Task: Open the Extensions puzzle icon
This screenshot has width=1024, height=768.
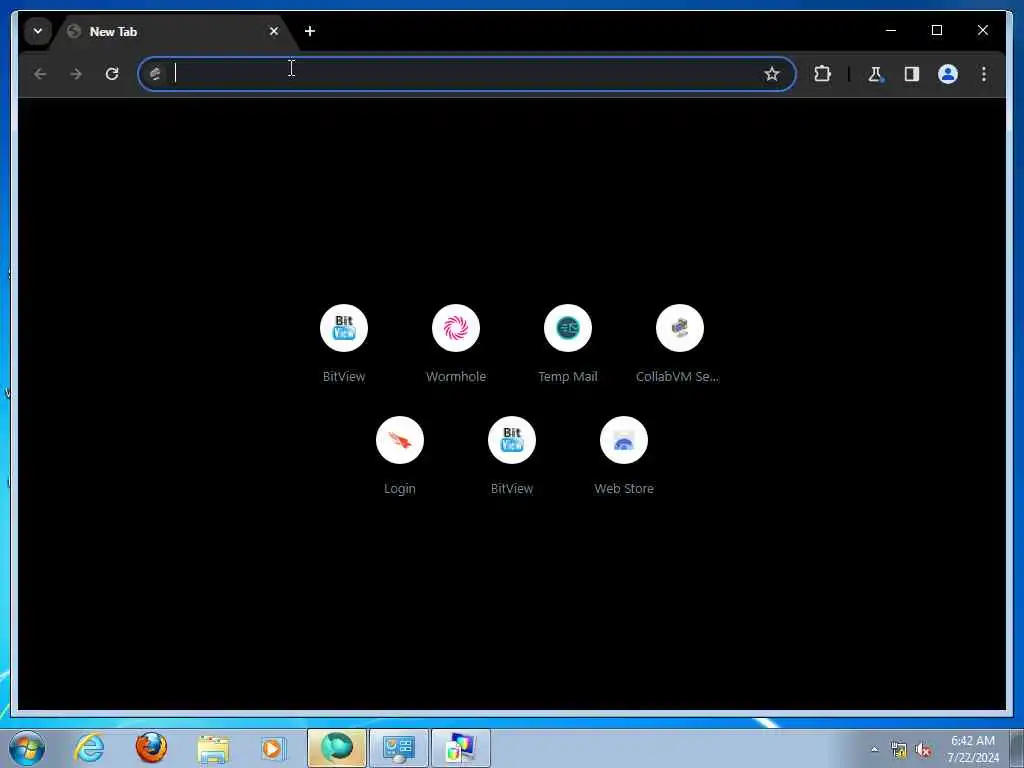Action: [822, 74]
